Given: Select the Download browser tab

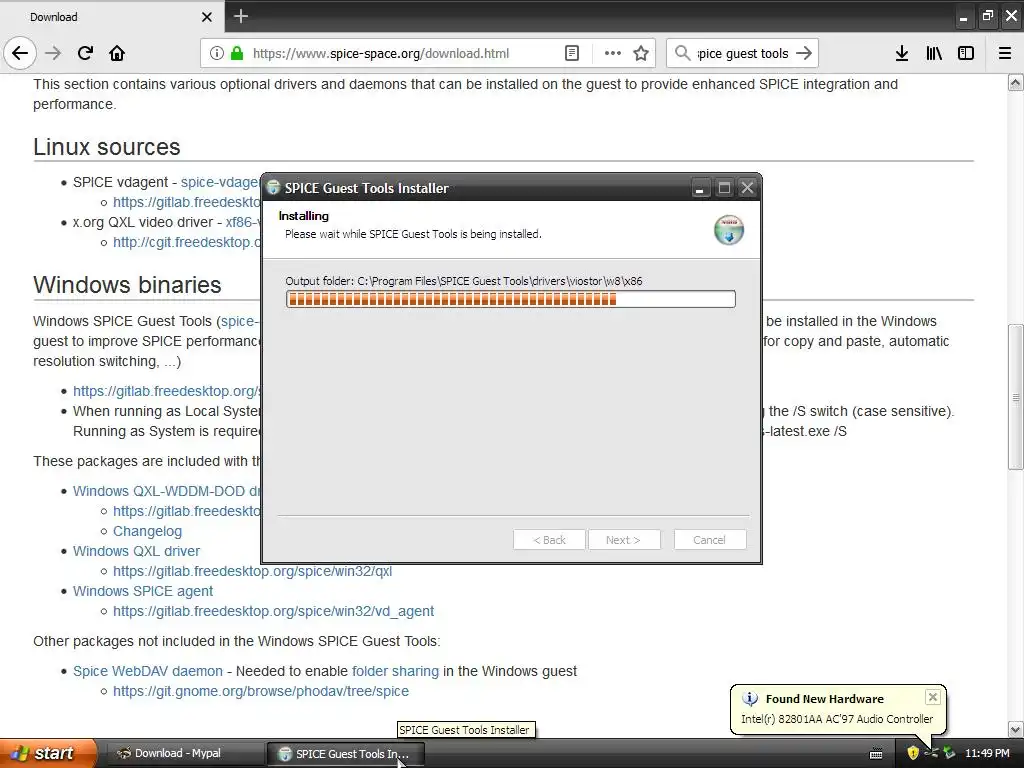Looking at the screenshot, I should pos(112,17).
